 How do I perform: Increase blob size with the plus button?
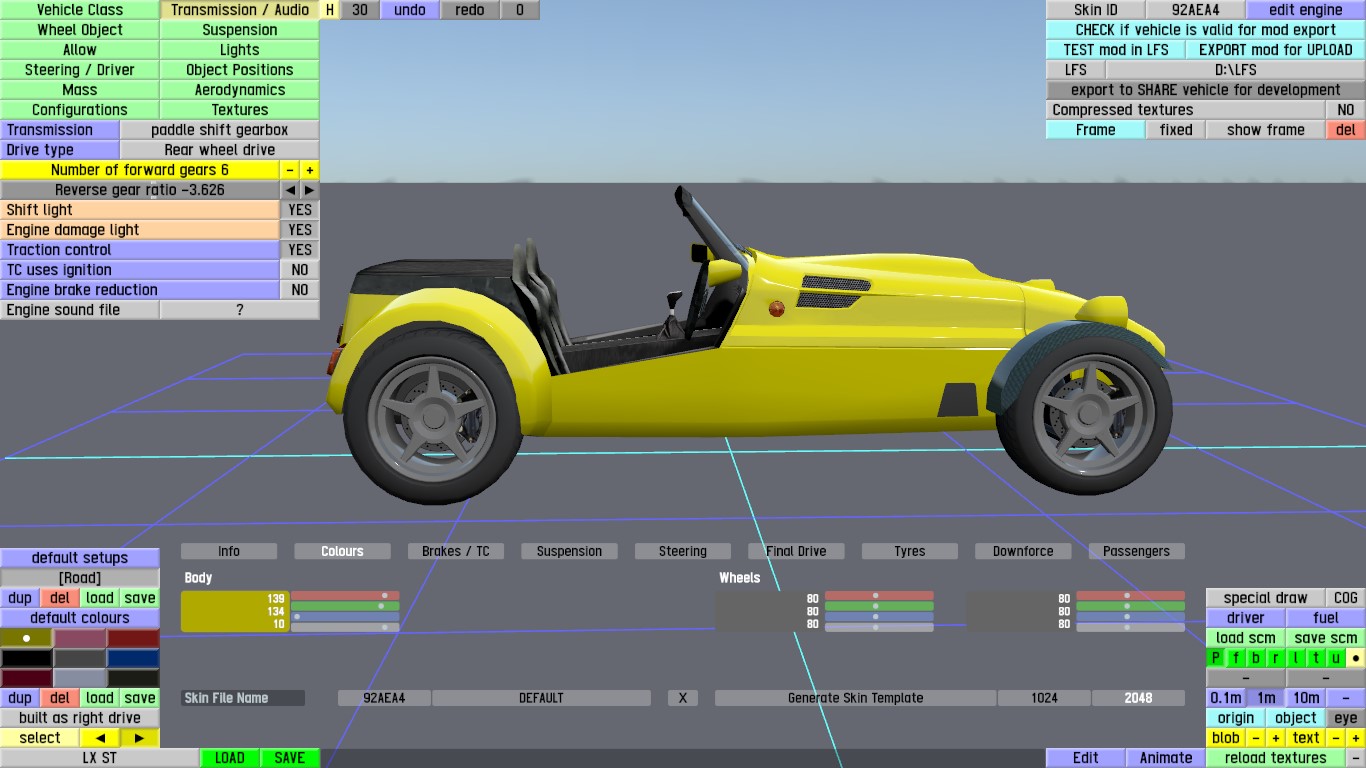click(1276, 738)
